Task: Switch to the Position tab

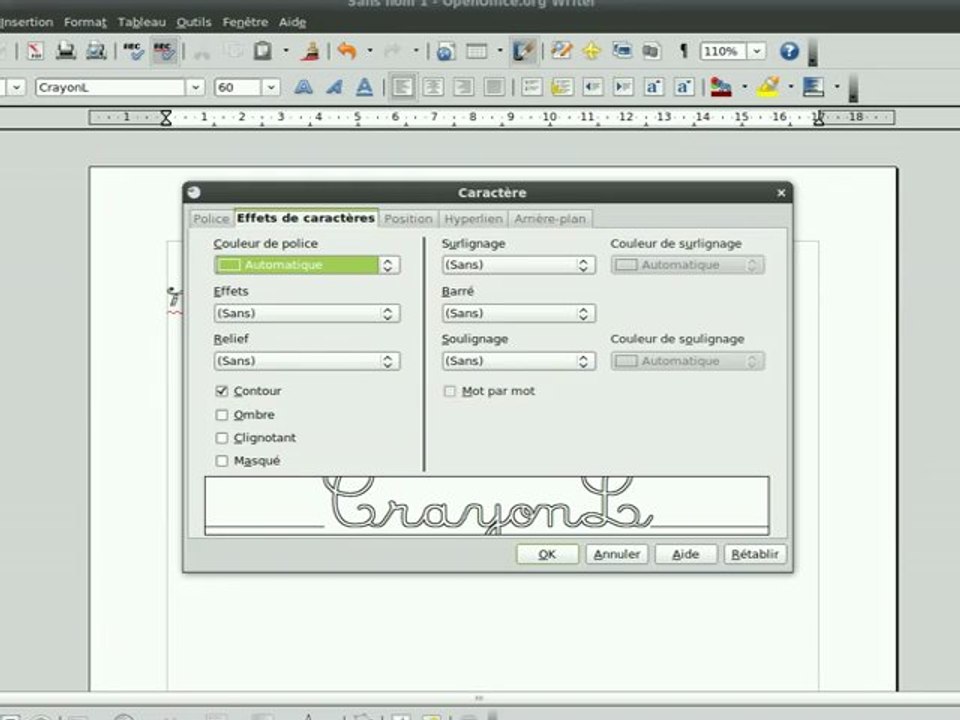Action: point(408,219)
